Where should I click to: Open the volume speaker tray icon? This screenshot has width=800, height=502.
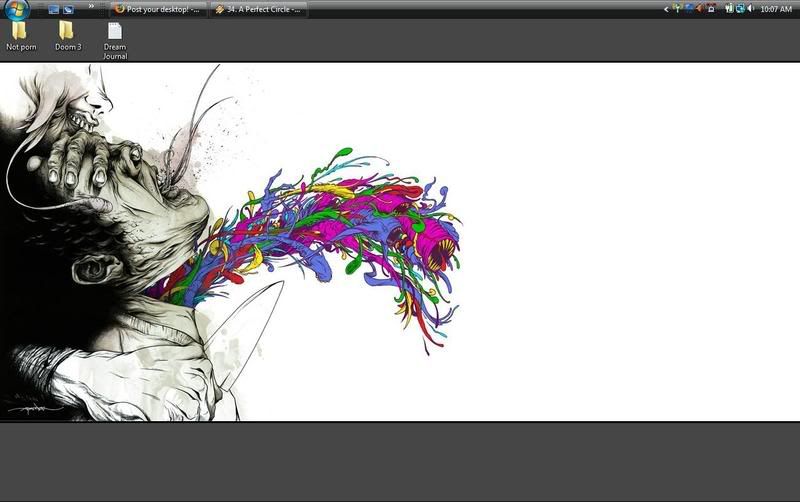(751, 9)
